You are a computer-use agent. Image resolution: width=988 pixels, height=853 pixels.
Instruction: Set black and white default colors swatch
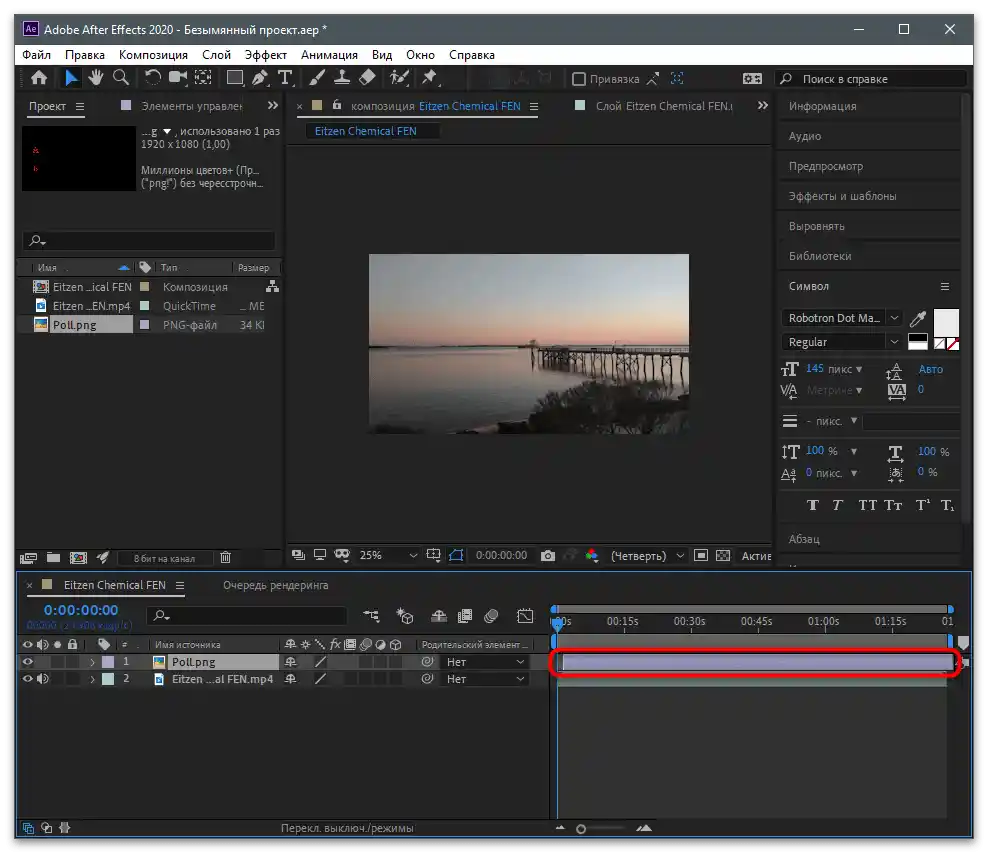(x=917, y=341)
